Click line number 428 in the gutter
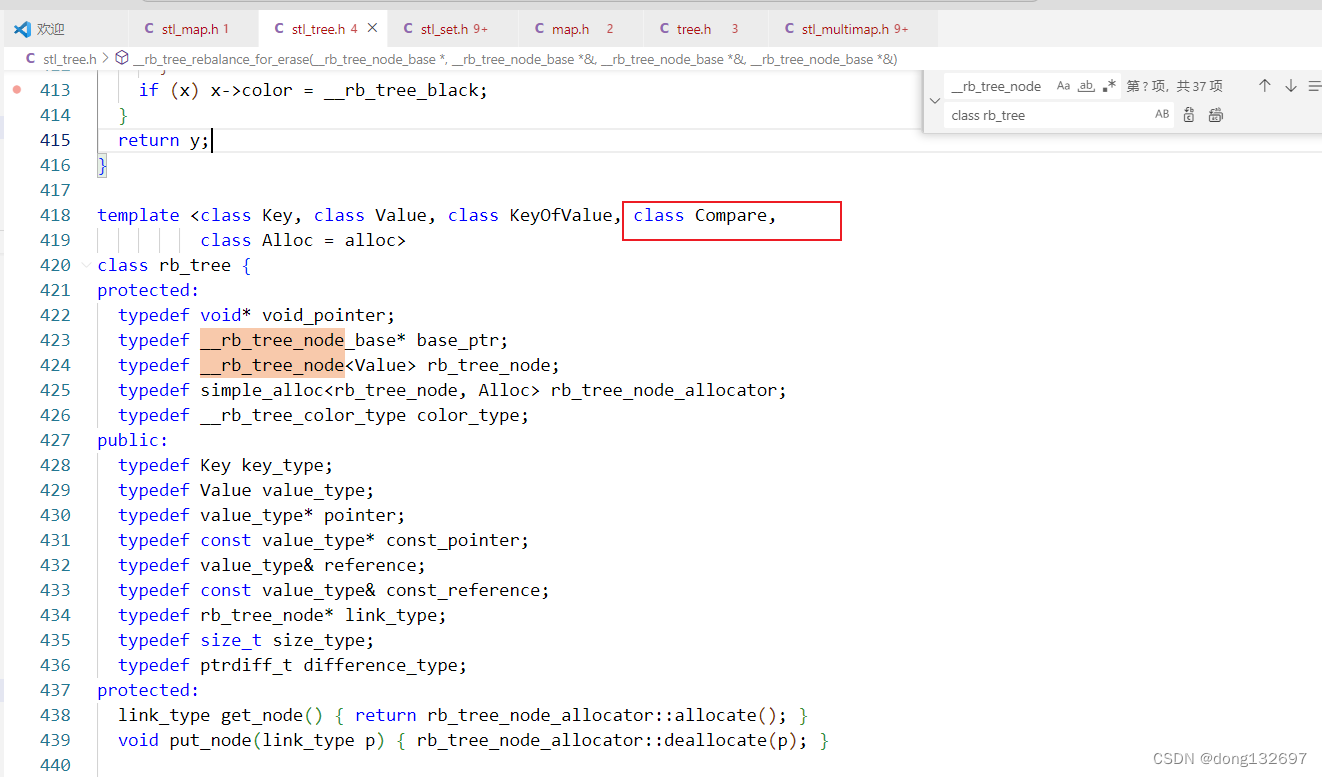Screen dimensions: 1322x777 (55, 465)
